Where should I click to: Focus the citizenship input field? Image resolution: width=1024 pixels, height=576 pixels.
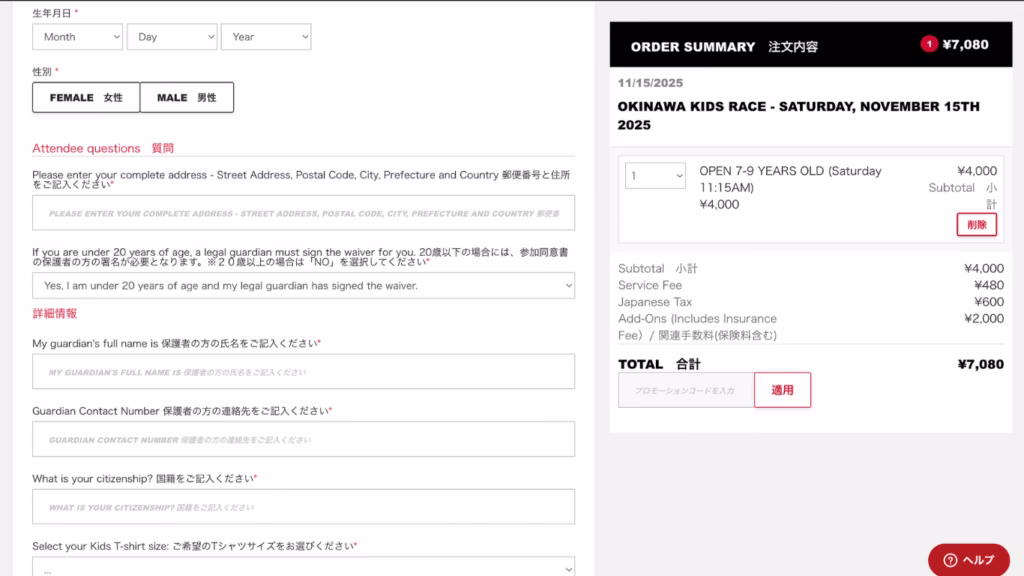[x=304, y=507]
